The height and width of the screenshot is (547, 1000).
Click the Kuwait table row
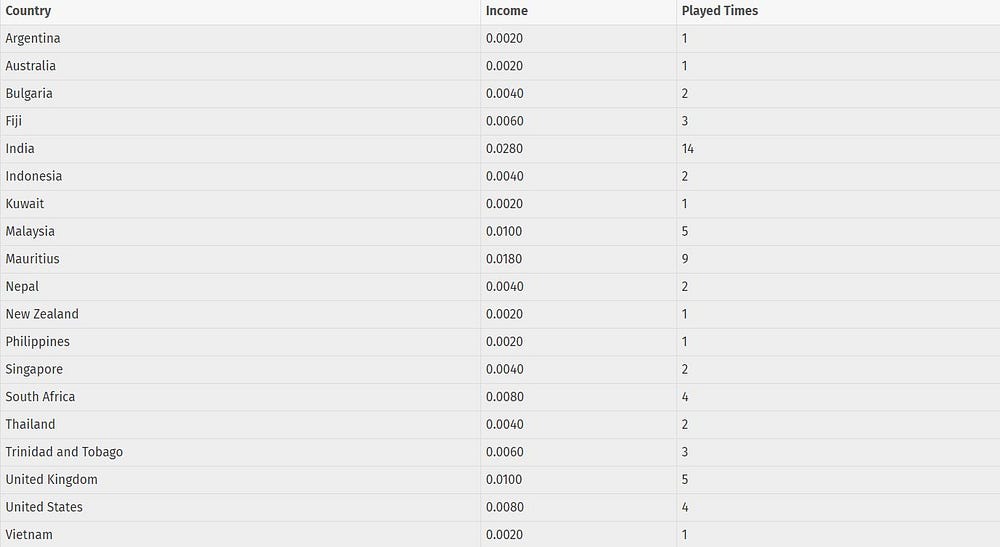tap(500, 204)
